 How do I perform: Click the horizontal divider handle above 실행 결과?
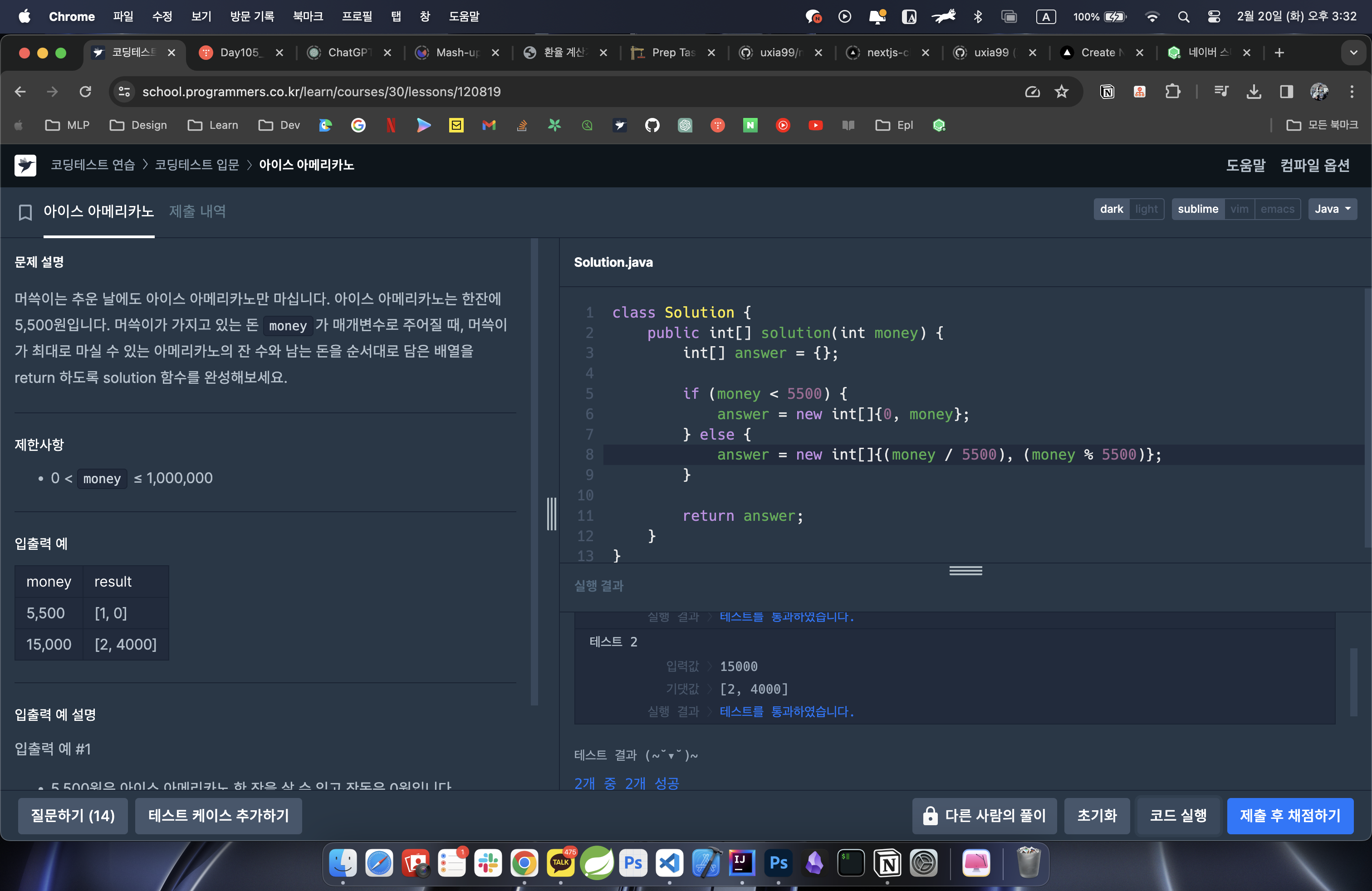(x=965, y=571)
